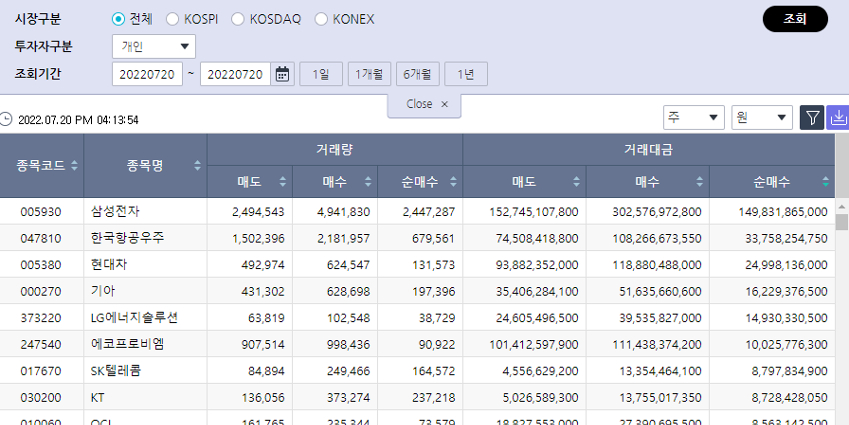Set period to 1개월
Viewport: 849px width, 425px height.
click(369, 75)
